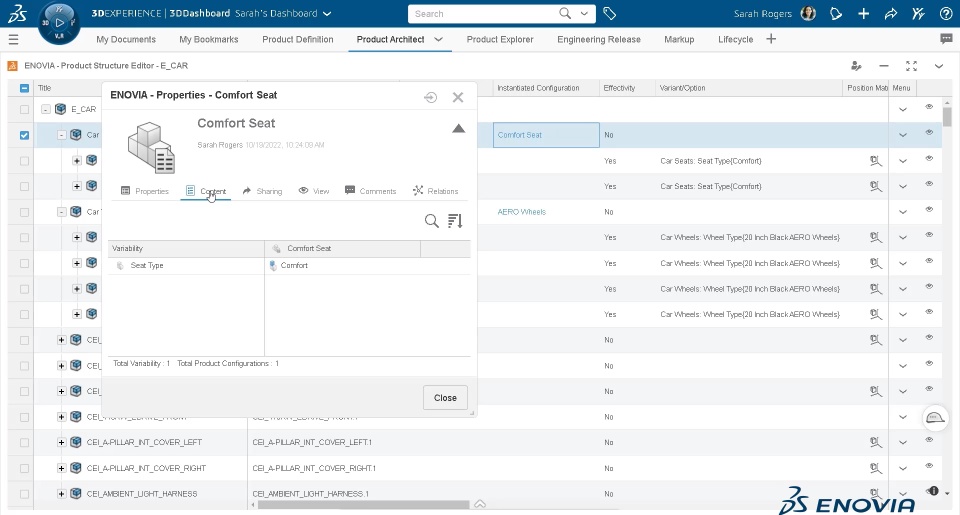Click the sort icon in Content tab
The width and height of the screenshot is (960, 515).
pos(455,221)
